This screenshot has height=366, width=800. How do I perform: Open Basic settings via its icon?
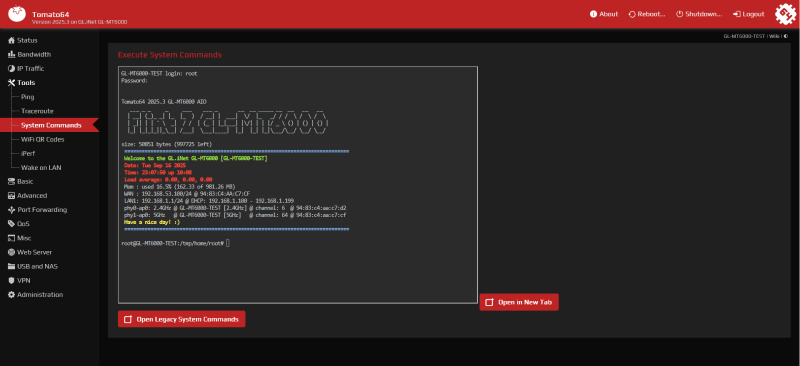tap(11, 181)
